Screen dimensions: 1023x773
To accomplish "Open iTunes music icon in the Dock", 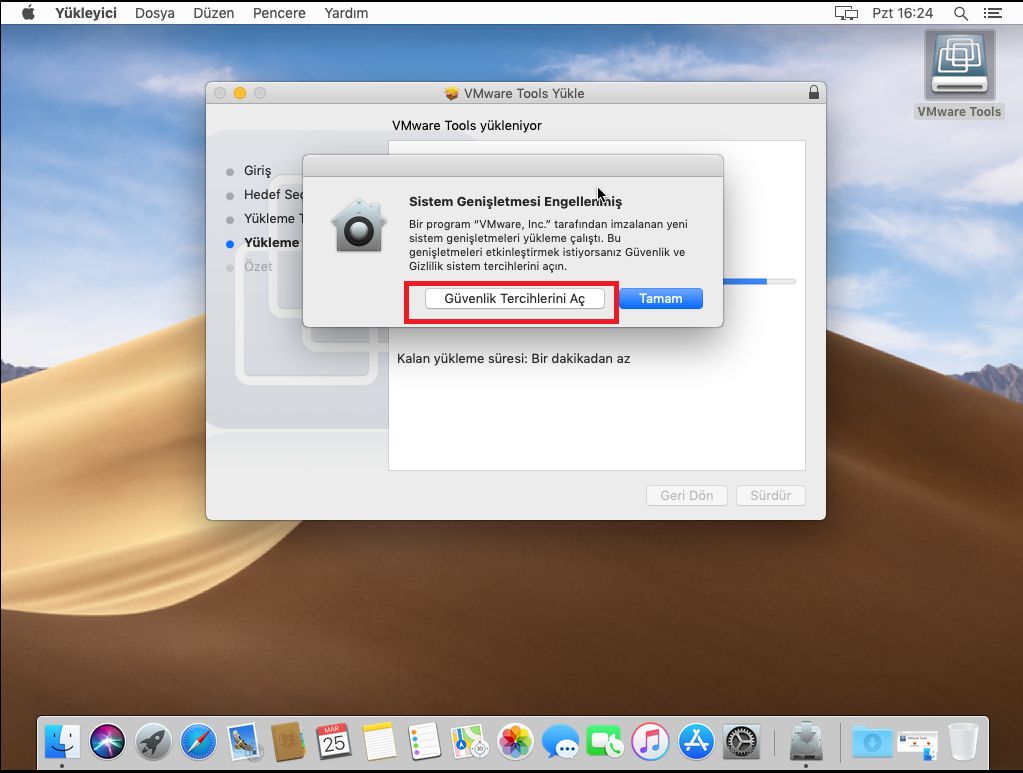I will [x=650, y=742].
